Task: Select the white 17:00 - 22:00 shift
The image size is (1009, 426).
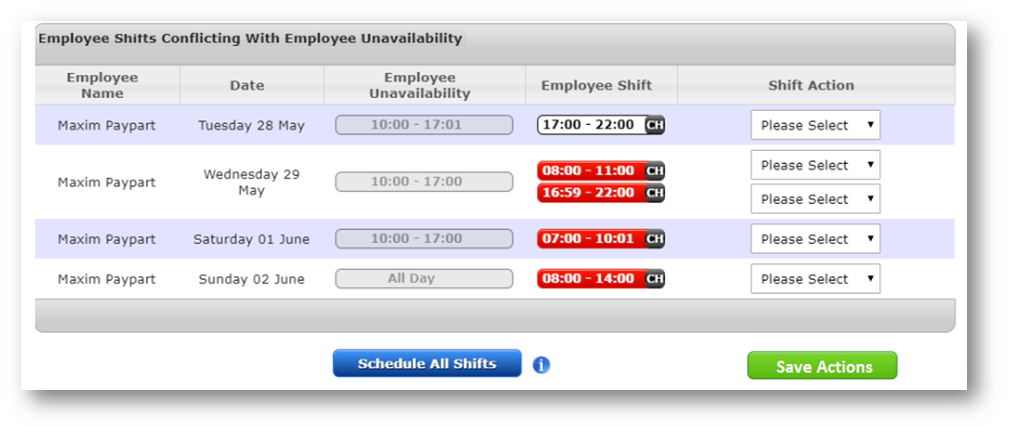Action: pyautogui.click(x=591, y=125)
